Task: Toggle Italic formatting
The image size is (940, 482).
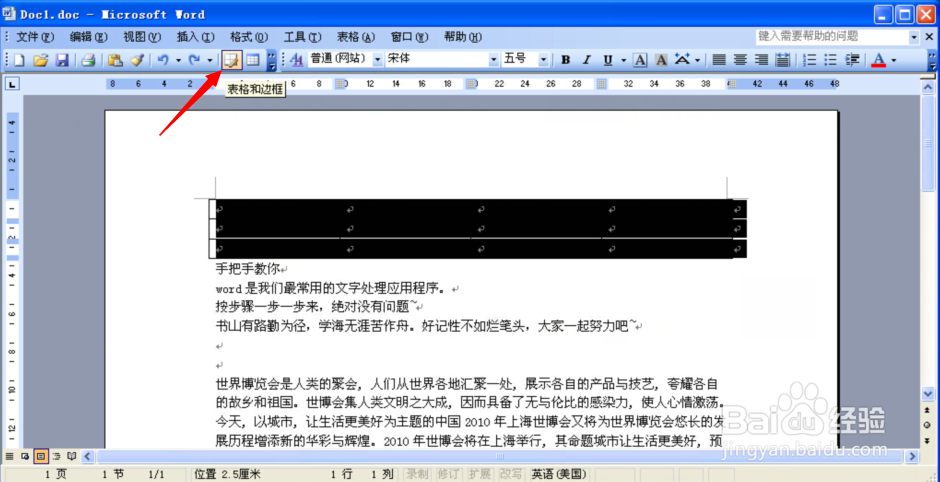Action: point(587,60)
